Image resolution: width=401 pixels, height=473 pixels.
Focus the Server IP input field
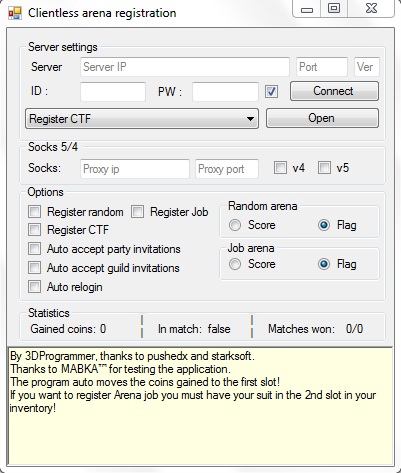coord(185,67)
